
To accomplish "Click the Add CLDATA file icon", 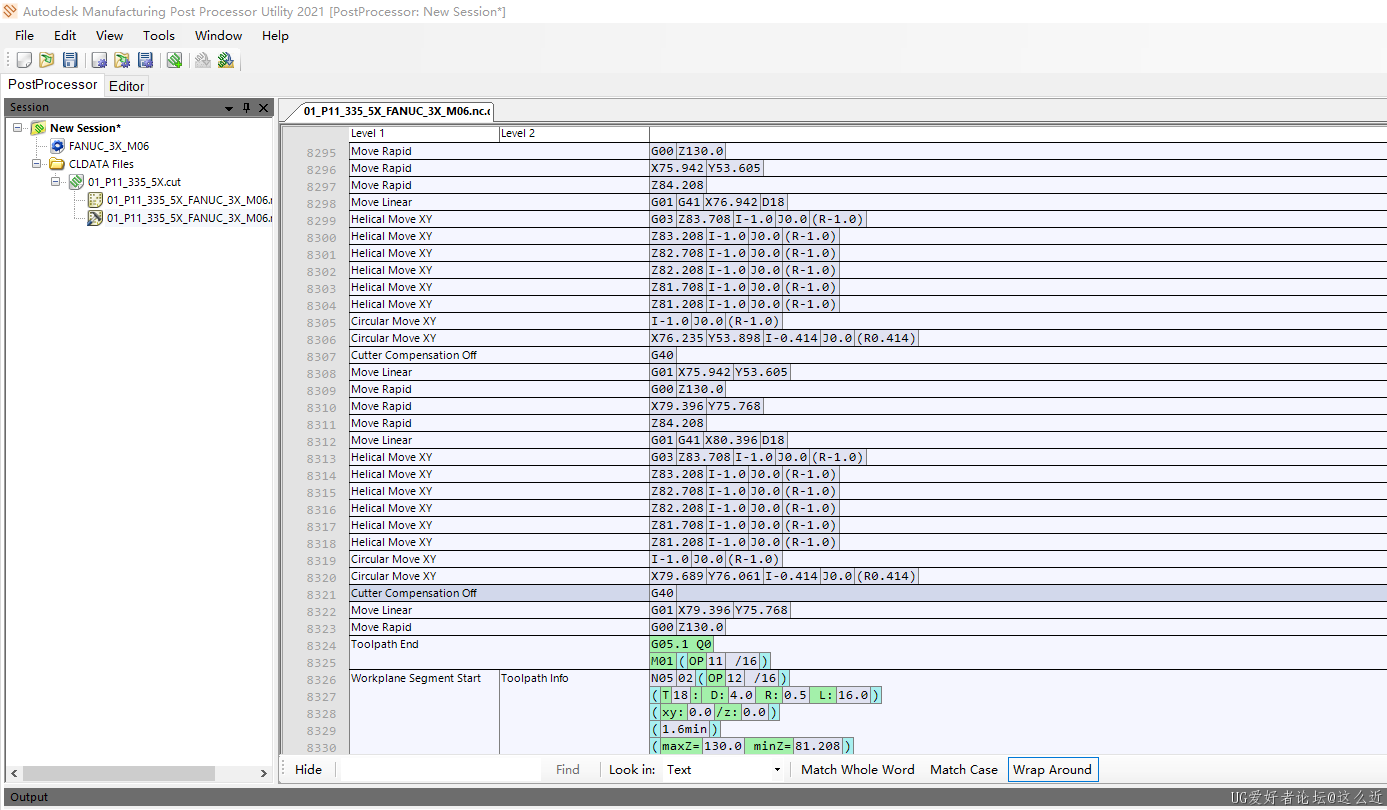I will (175, 61).
